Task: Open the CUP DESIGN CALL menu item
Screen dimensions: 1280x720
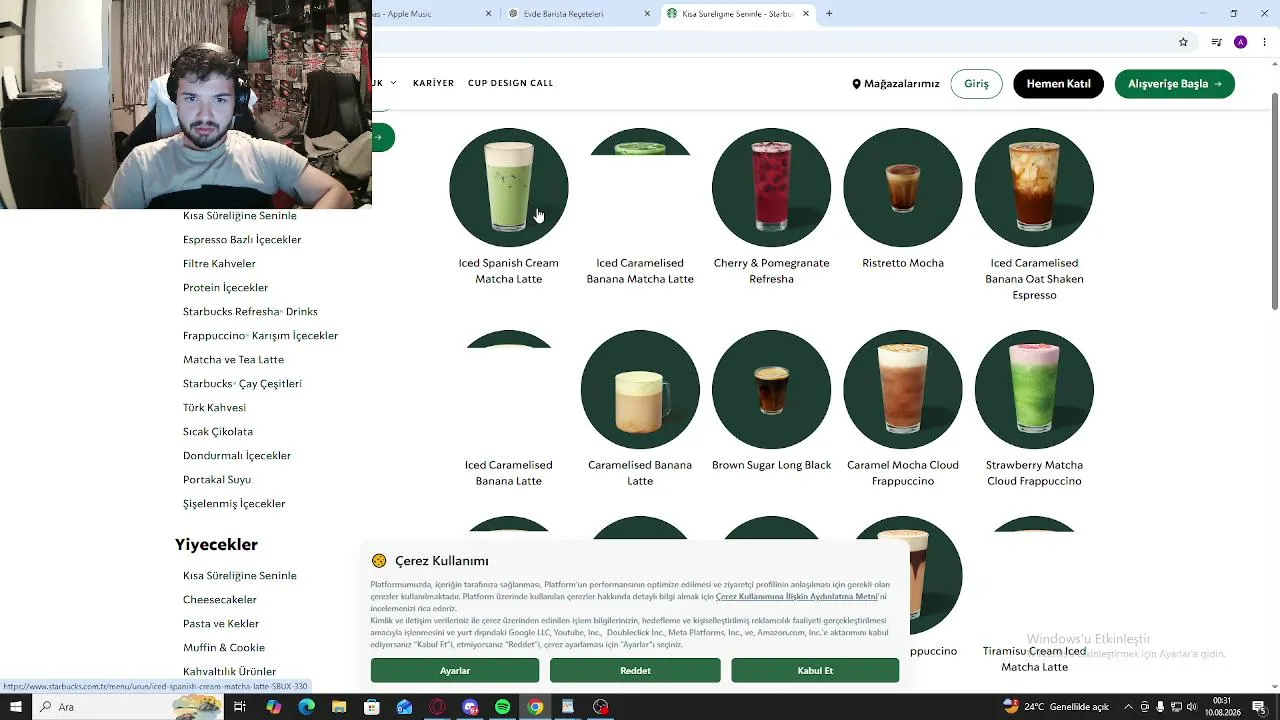Action: point(510,83)
